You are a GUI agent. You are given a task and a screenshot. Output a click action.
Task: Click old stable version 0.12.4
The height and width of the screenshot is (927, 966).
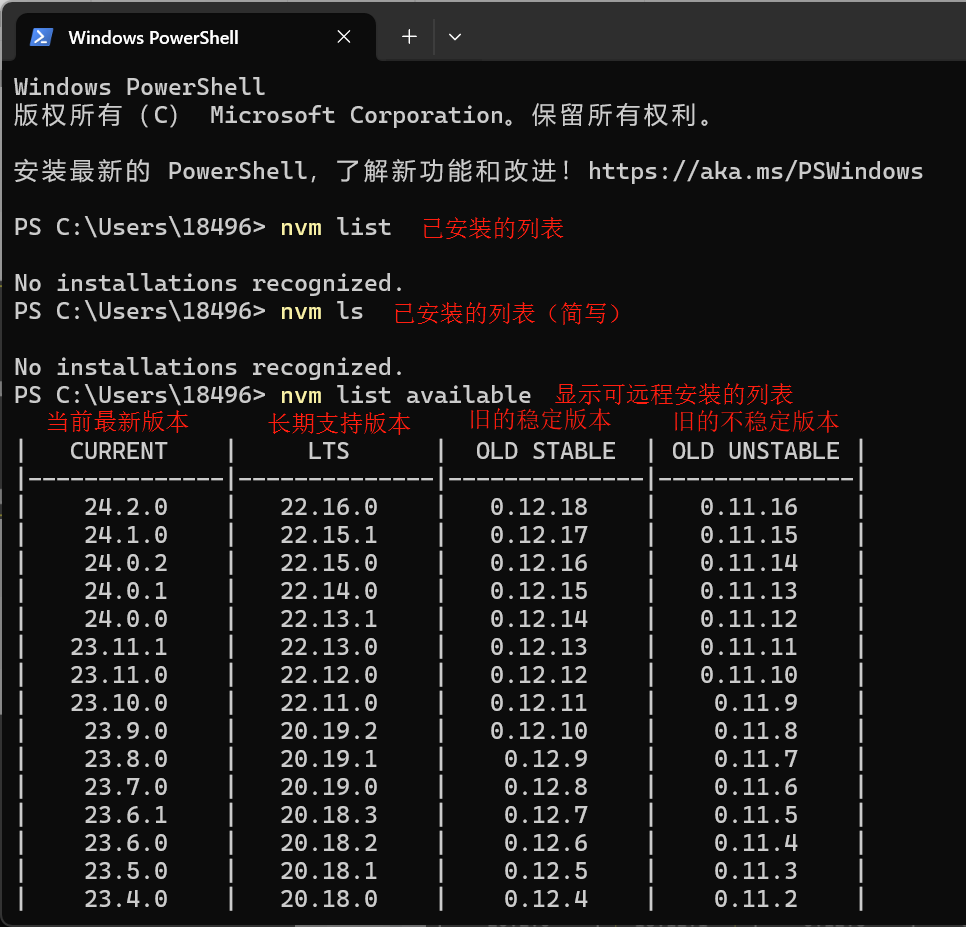click(546, 899)
